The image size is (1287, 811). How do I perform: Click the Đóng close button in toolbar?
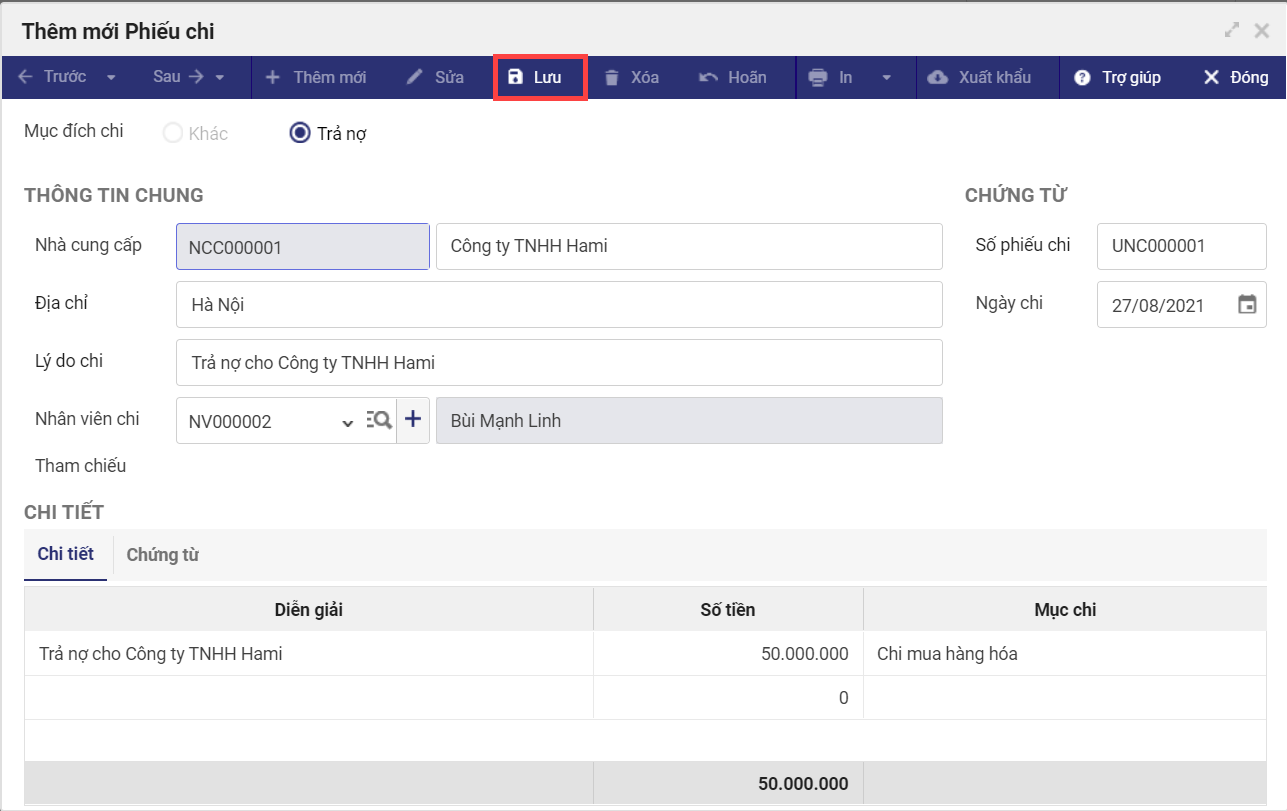[1235, 78]
